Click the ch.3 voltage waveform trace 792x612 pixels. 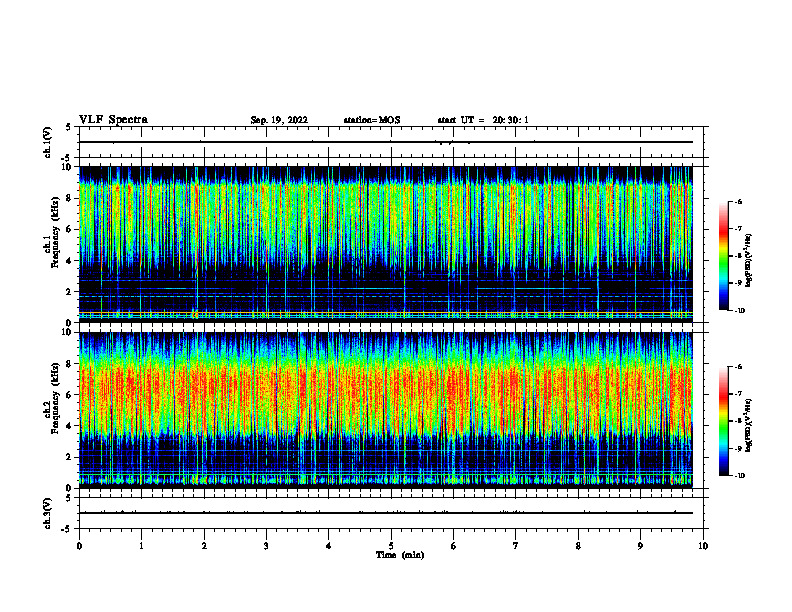[x=386, y=513]
